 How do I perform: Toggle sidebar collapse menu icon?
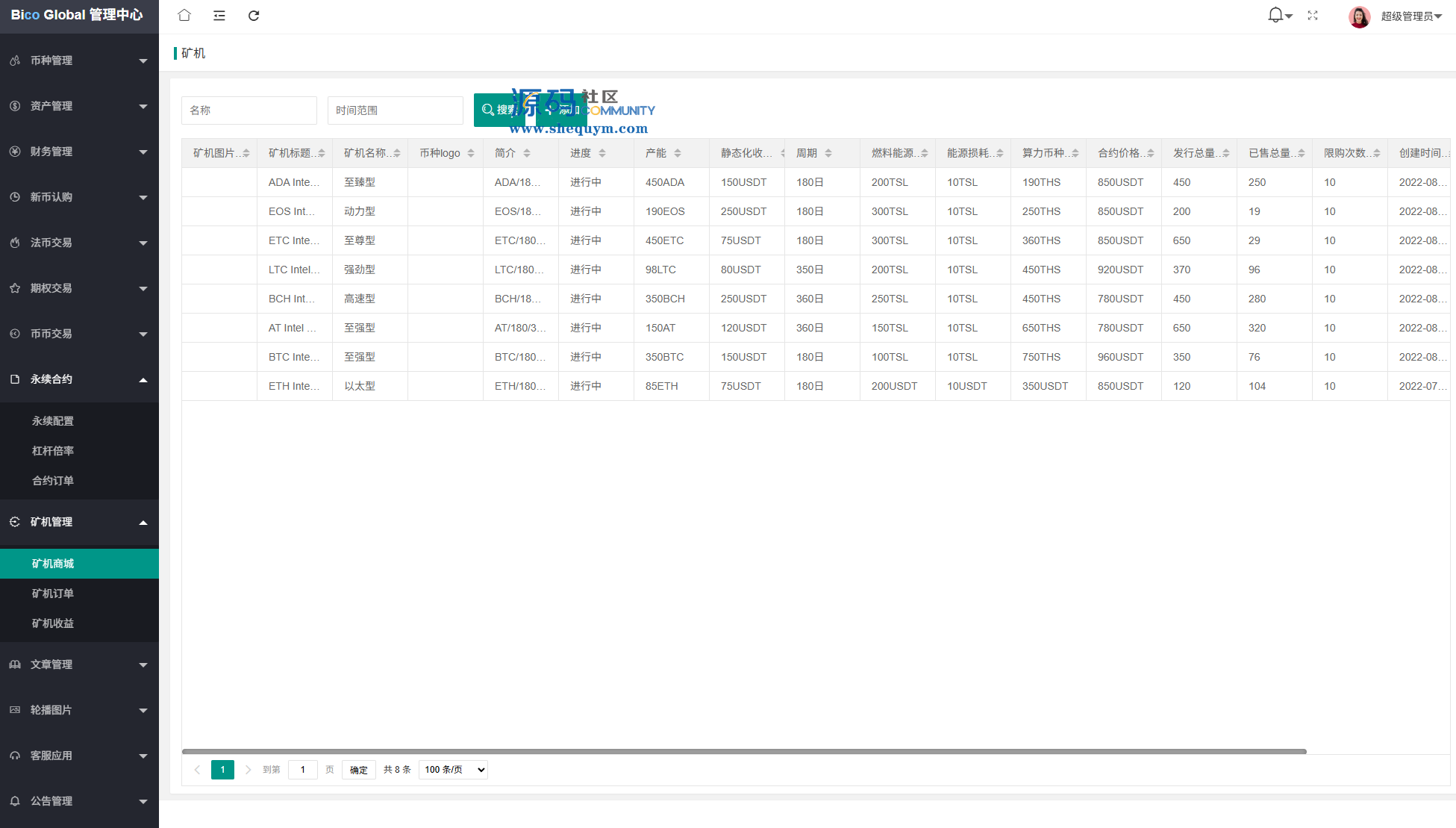tap(219, 16)
